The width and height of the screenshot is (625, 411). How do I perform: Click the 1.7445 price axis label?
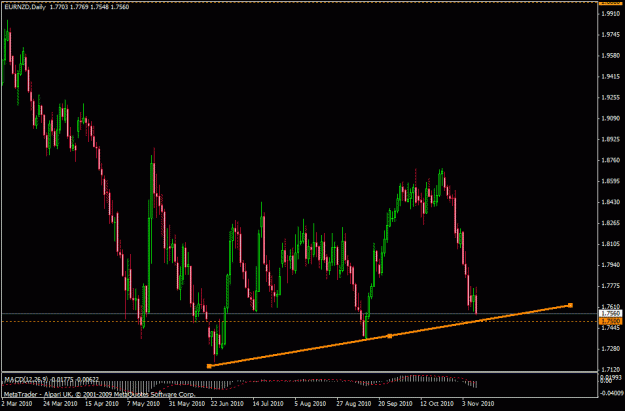(x=610, y=328)
